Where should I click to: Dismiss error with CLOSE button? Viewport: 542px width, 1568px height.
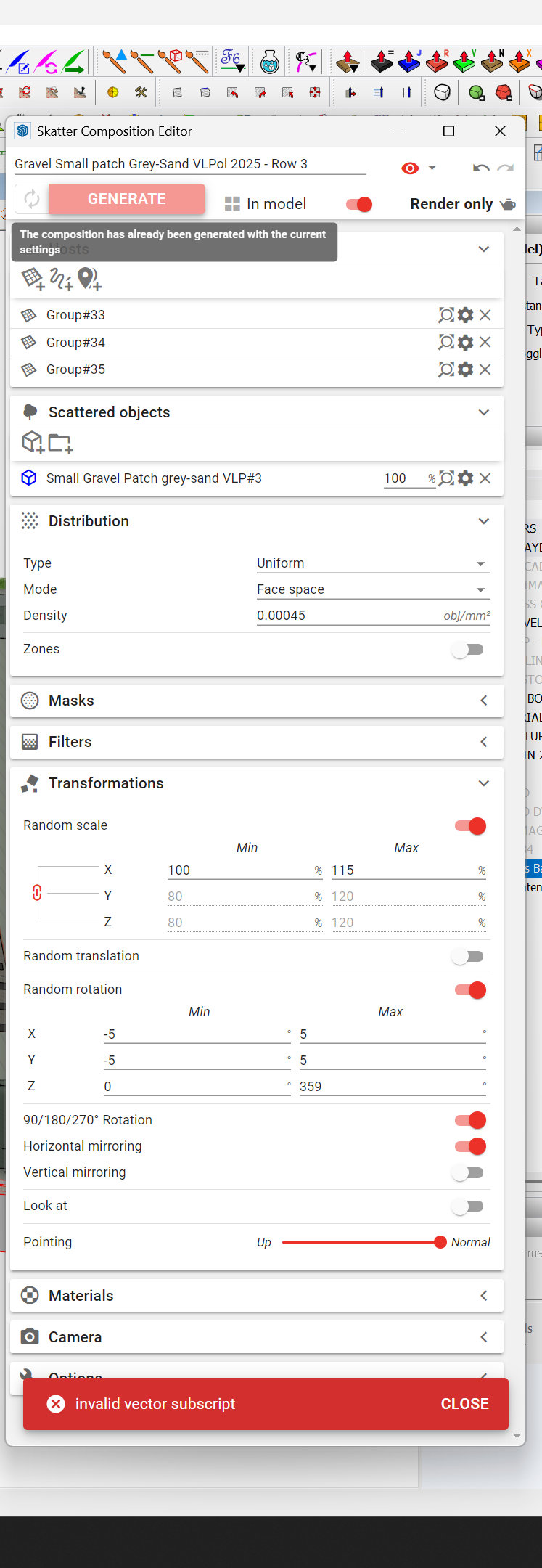tap(464, 1404)
